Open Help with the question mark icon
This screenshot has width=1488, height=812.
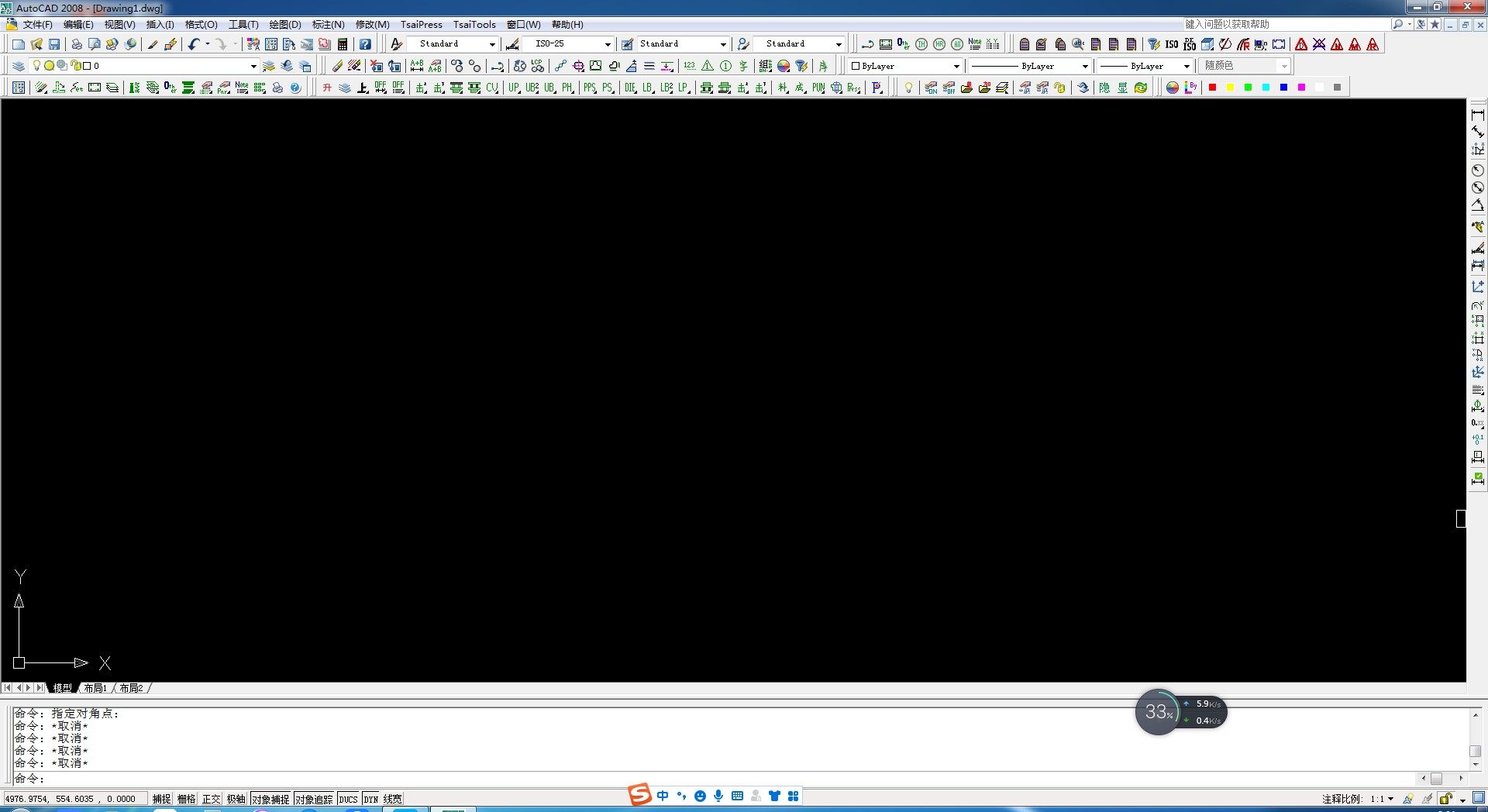[365, 44]
